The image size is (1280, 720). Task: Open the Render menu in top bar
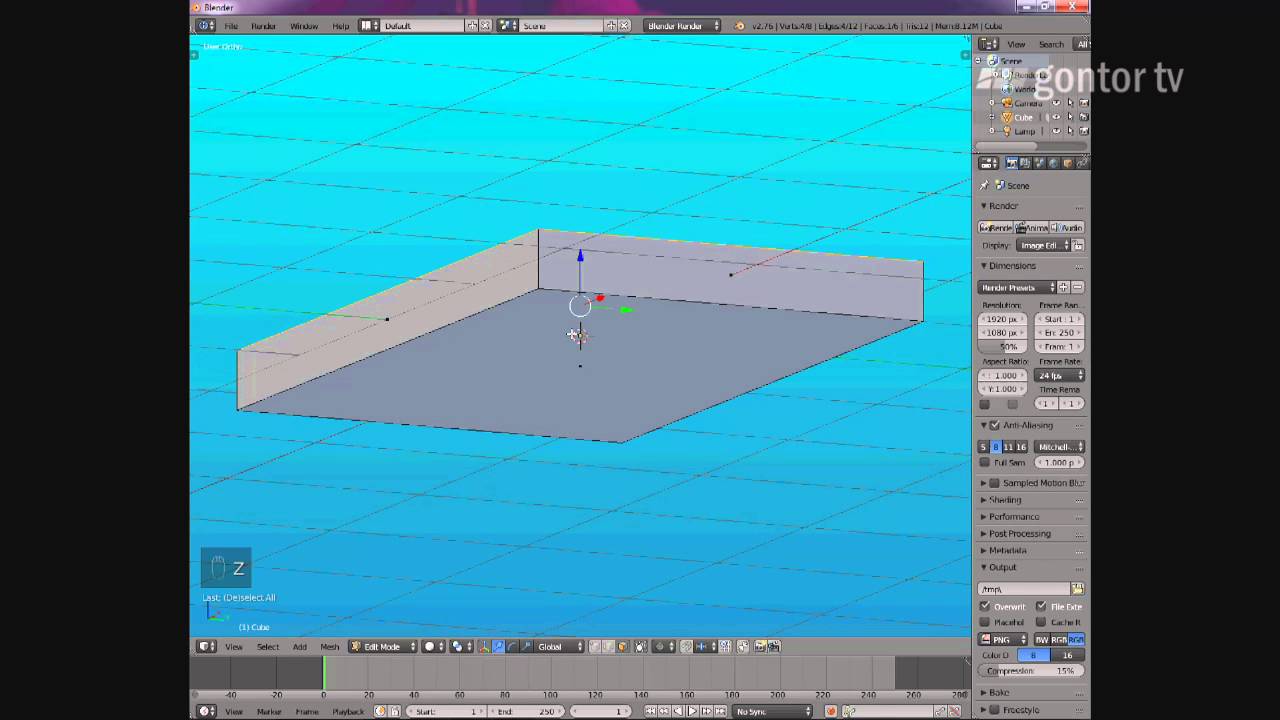(264, 25)
